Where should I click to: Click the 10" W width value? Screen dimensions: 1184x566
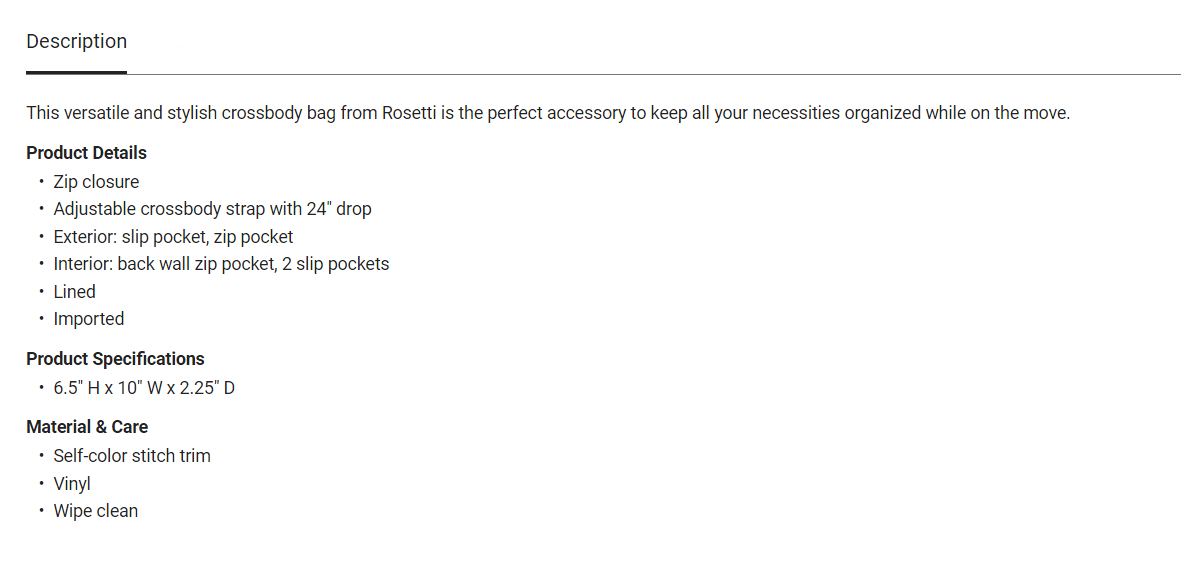[141, 388]
